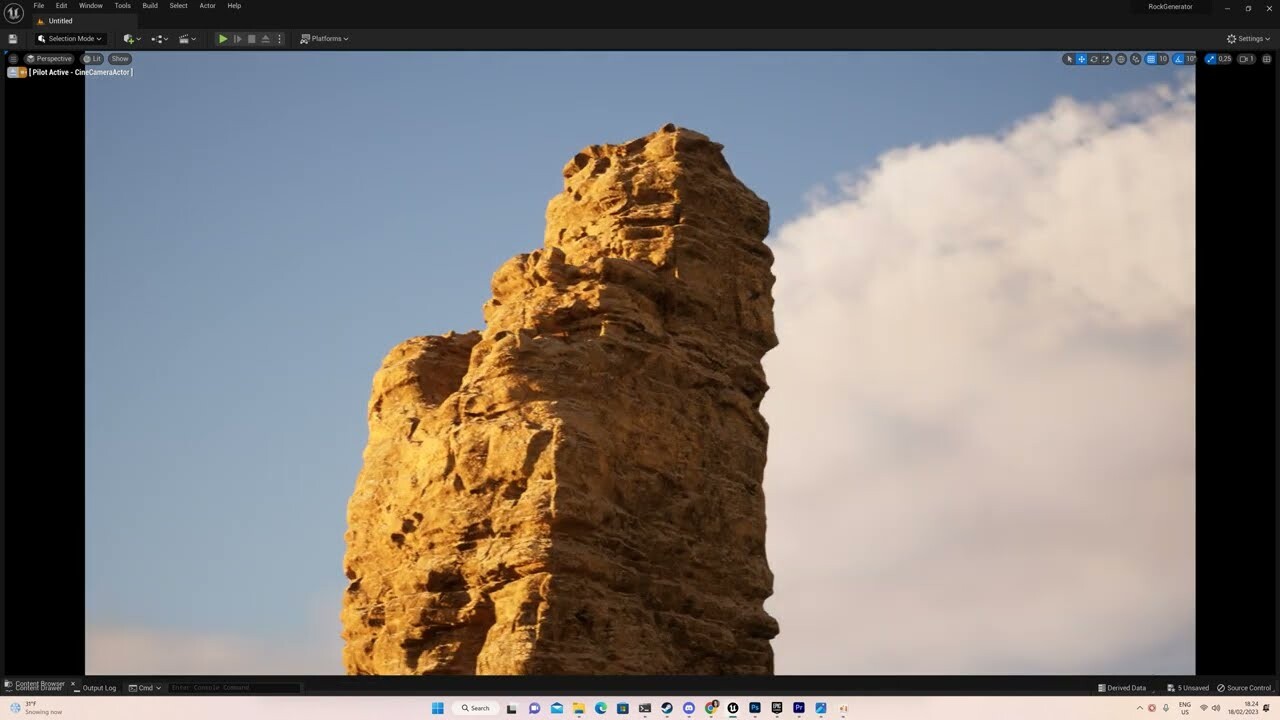
Task: Select the Move tool in the viewport
Action: [x=1081, y=58]
